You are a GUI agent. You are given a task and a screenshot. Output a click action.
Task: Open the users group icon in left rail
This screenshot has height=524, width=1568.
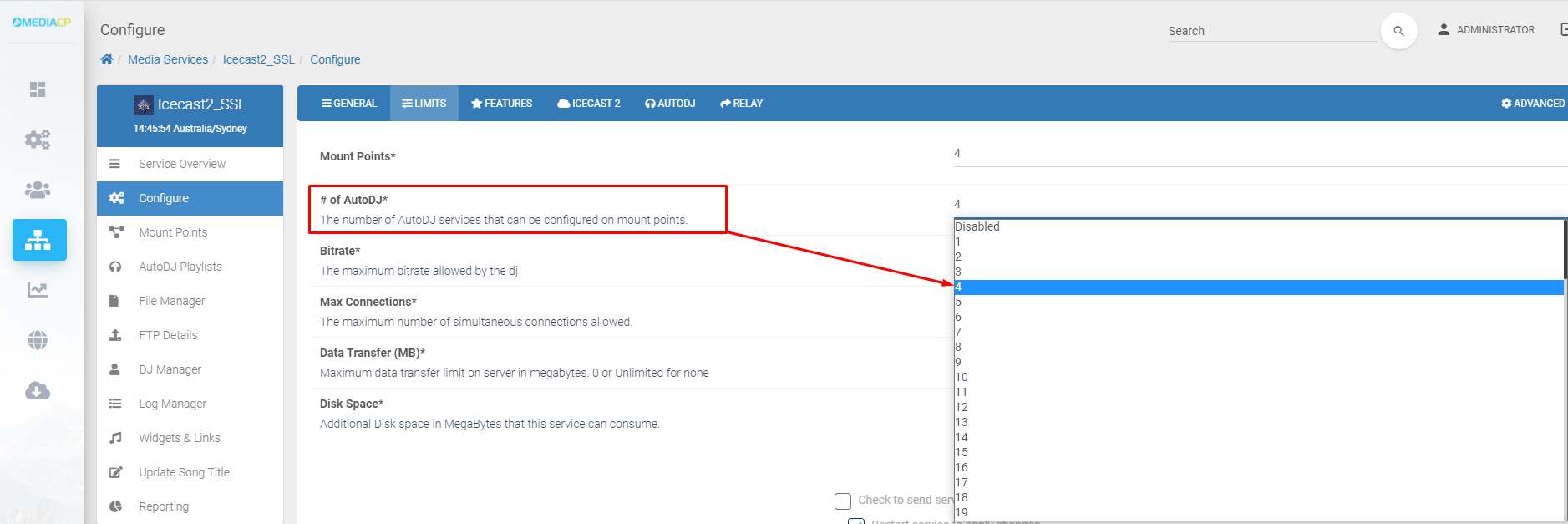[x=38, y=190]
